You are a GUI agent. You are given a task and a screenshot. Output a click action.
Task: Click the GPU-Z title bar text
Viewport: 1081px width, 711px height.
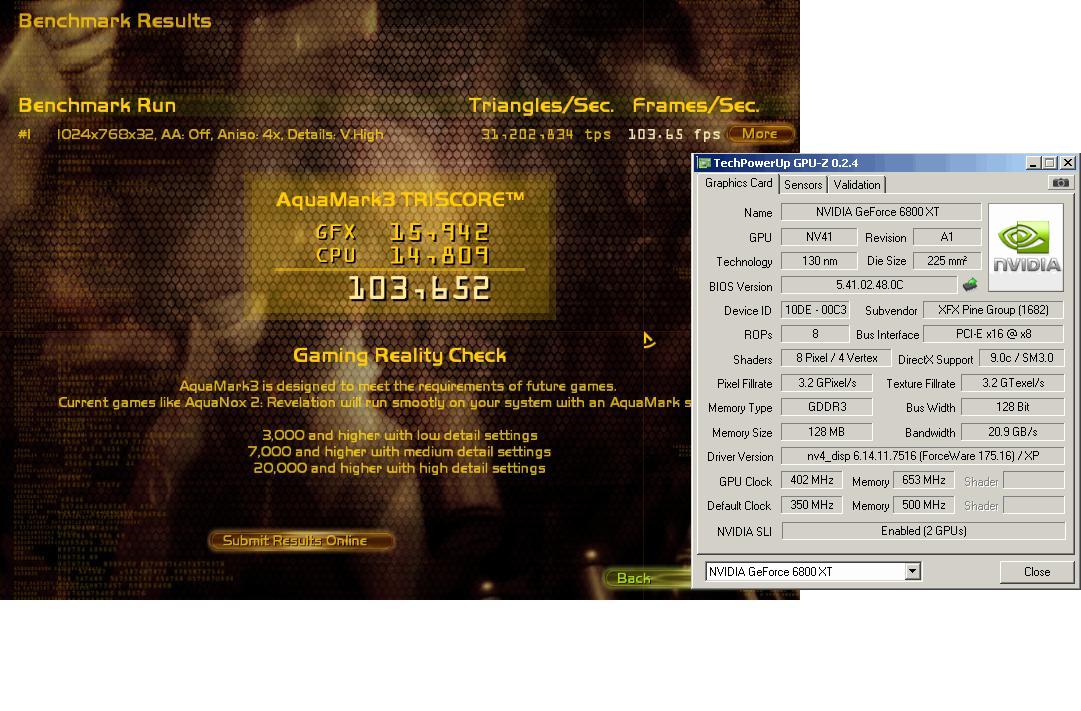coord(785,163)
